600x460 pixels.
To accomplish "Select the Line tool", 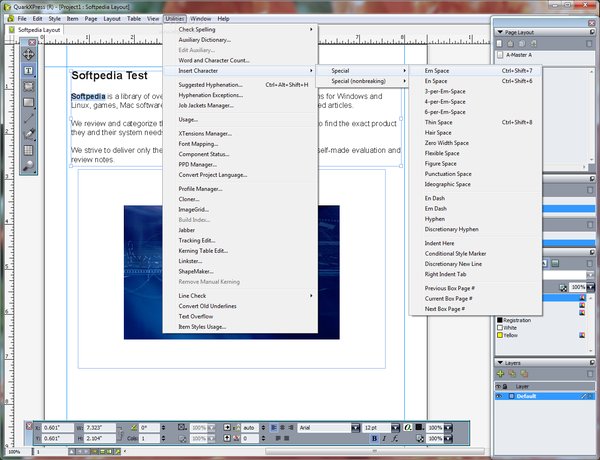I will pyautogui.click(x=29, y=117).
